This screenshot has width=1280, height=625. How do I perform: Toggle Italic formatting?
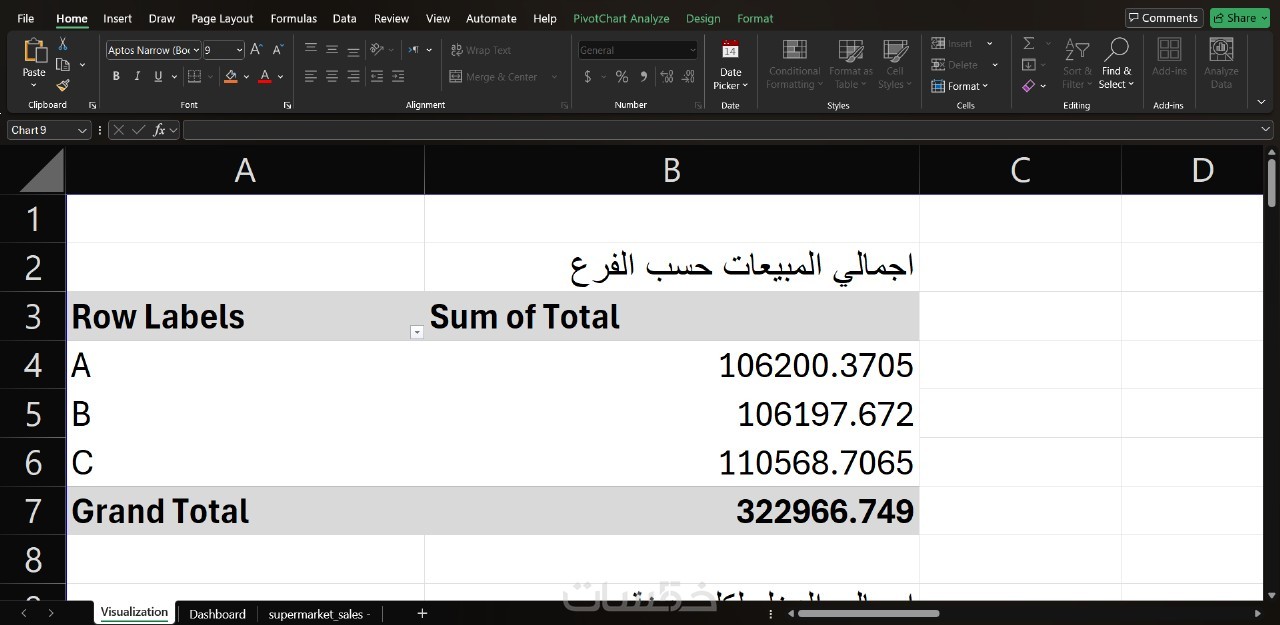coord(136,76)
